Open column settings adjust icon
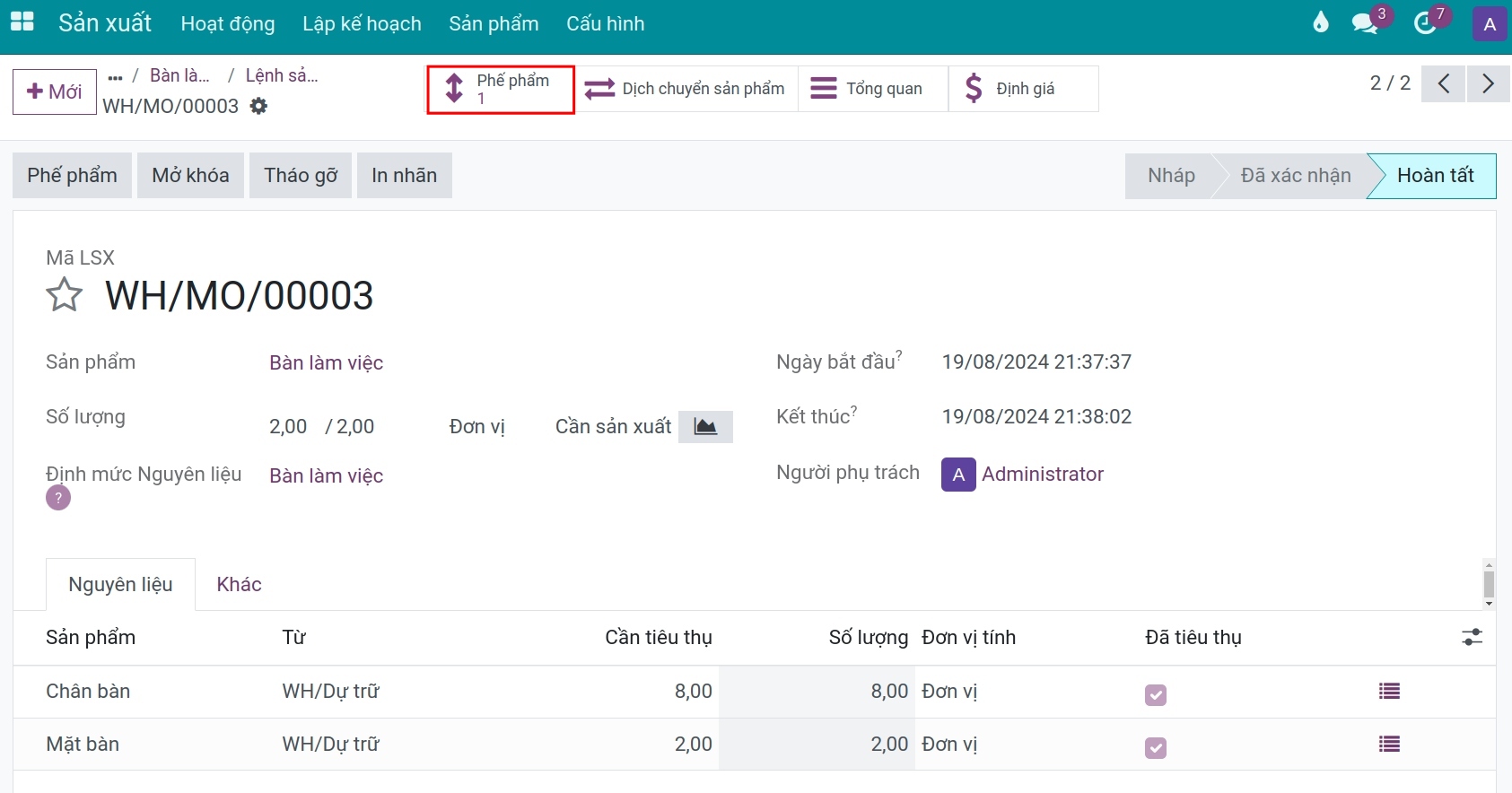The image size is (1512, 793). coord(1472,638)
